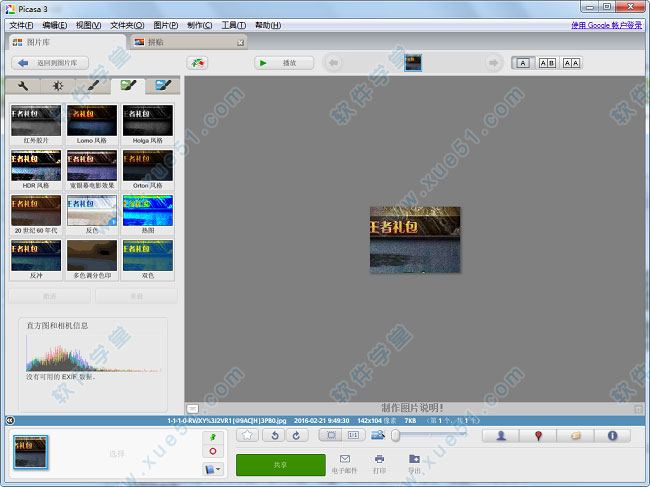The image size is (650, 487).
Task: Start the slideshow with 播放 button
Action: tap(284, 63)
